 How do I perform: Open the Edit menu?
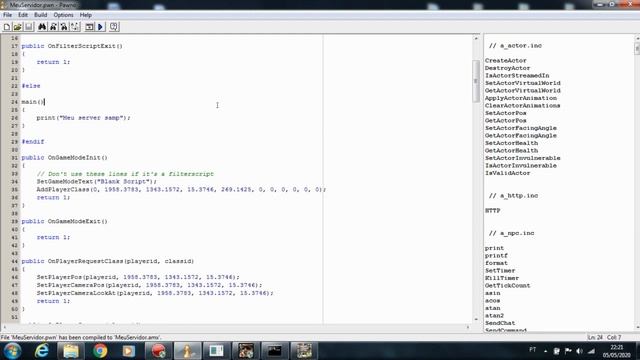(23, 15)
